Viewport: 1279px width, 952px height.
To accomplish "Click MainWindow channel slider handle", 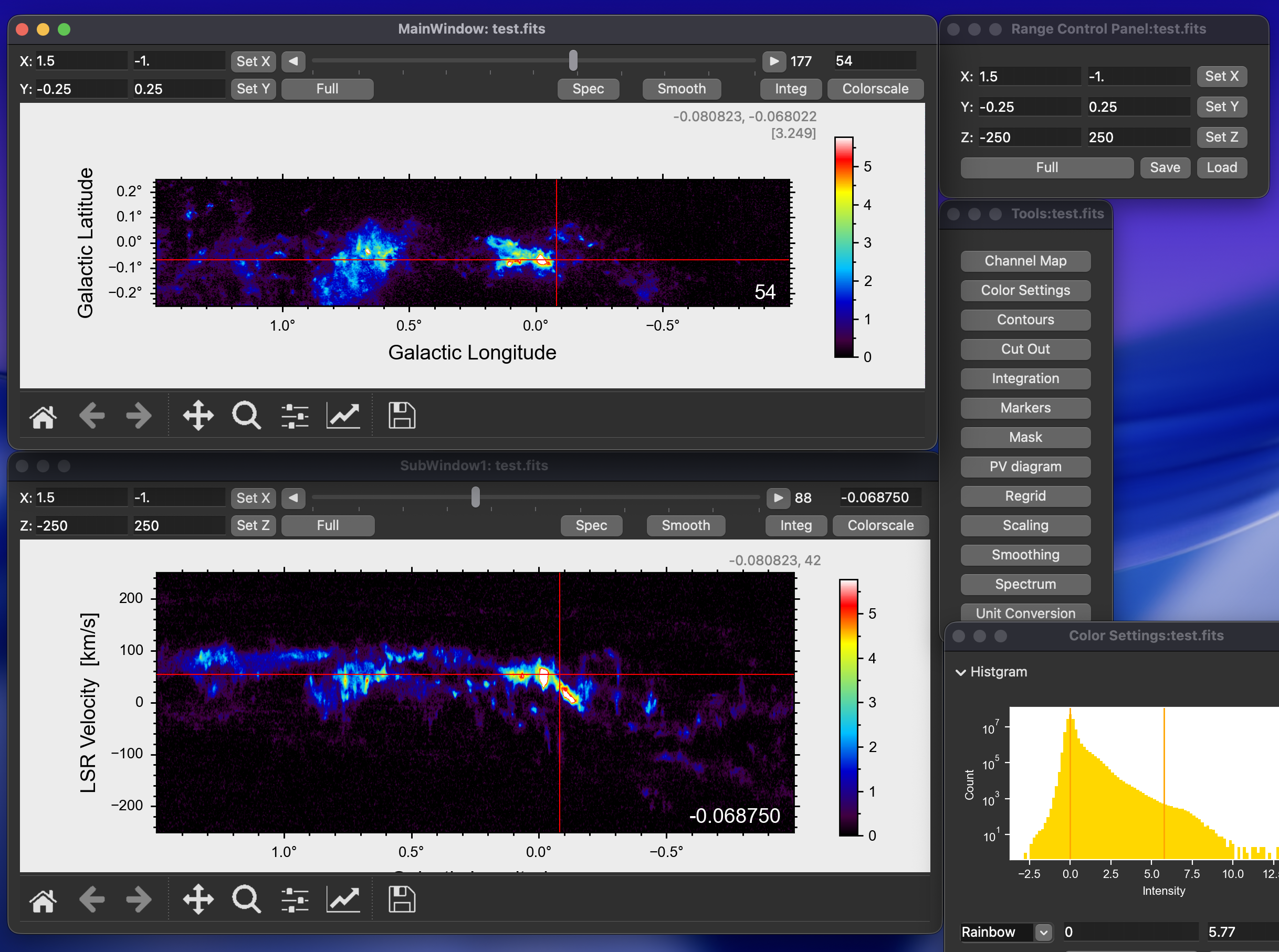I will tap(573, 60).
